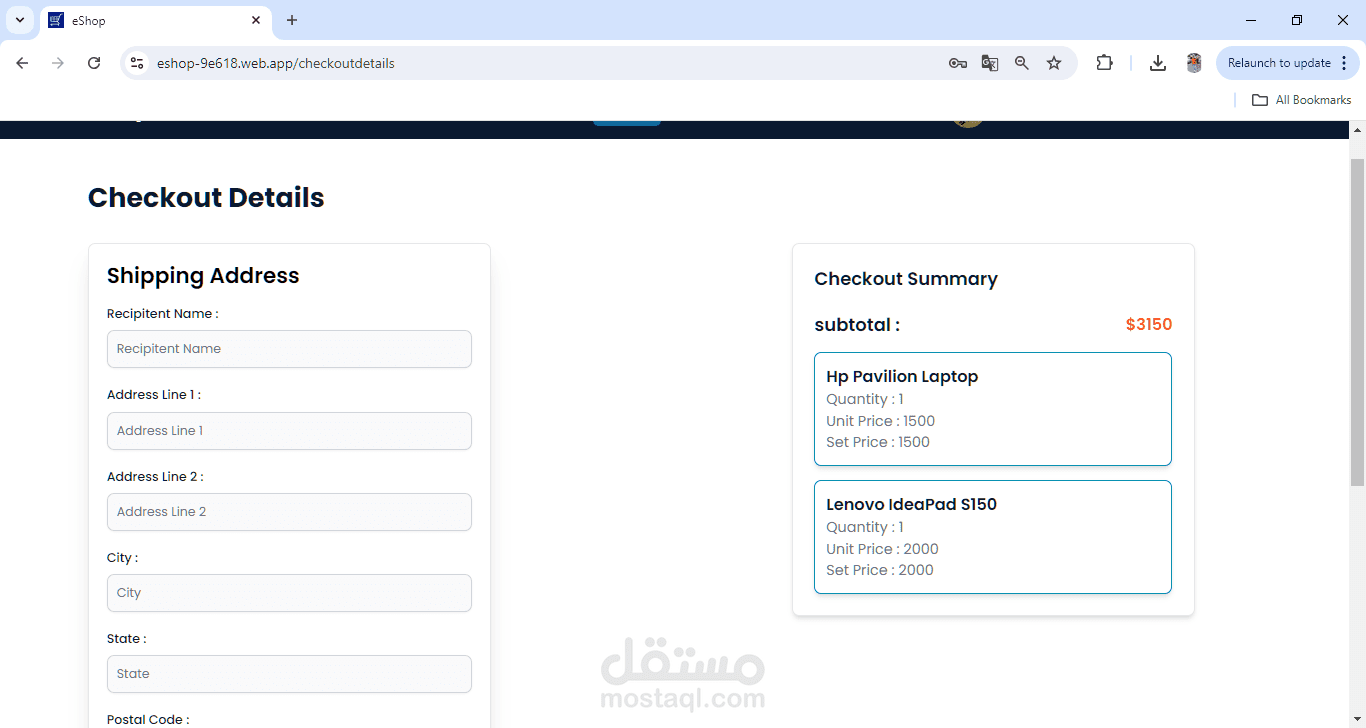Click the City input field
The width and height of the screenshot is (1366, 728).
click(289, 593)
